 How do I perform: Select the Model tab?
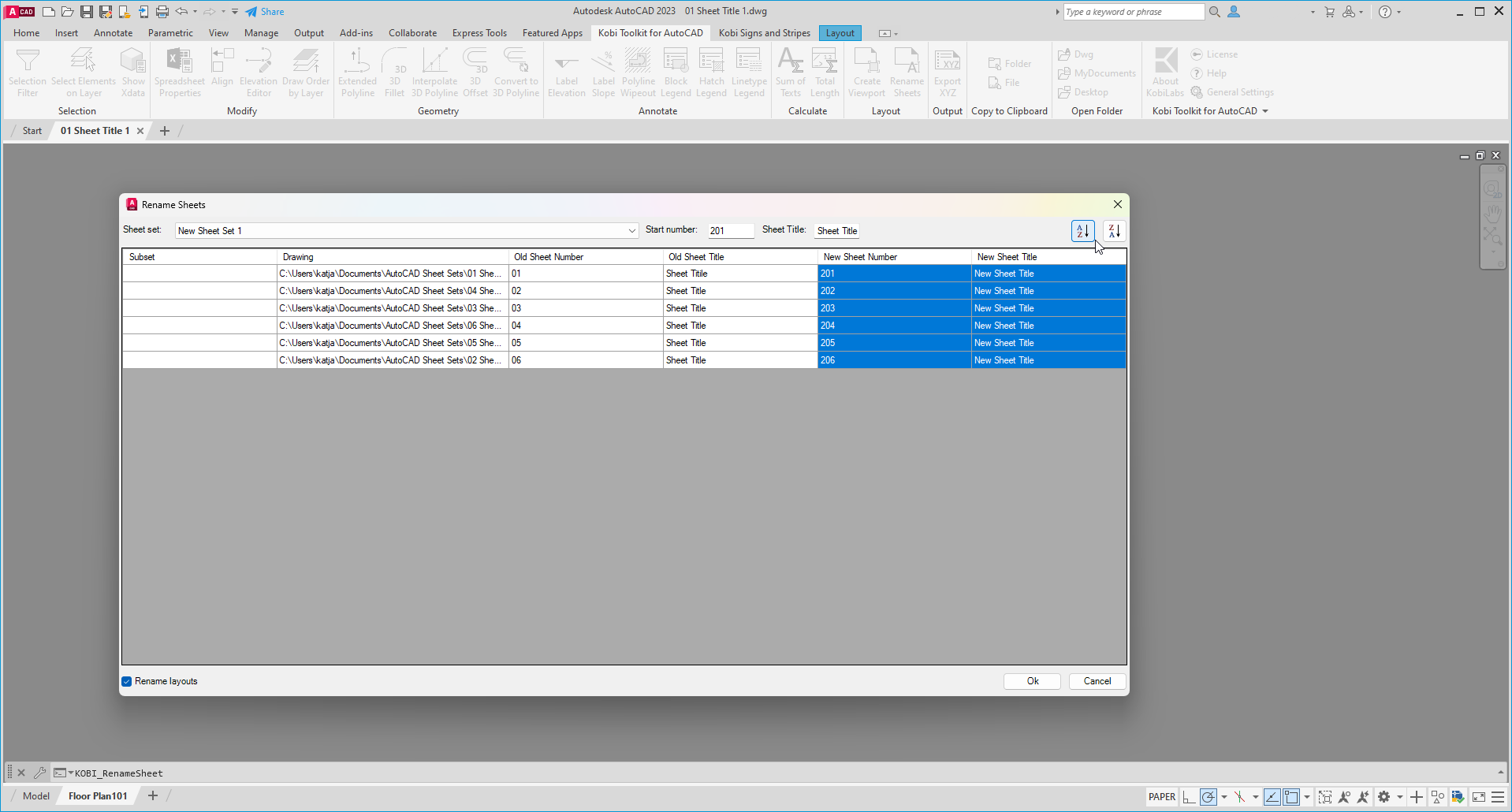click(35, 795)
